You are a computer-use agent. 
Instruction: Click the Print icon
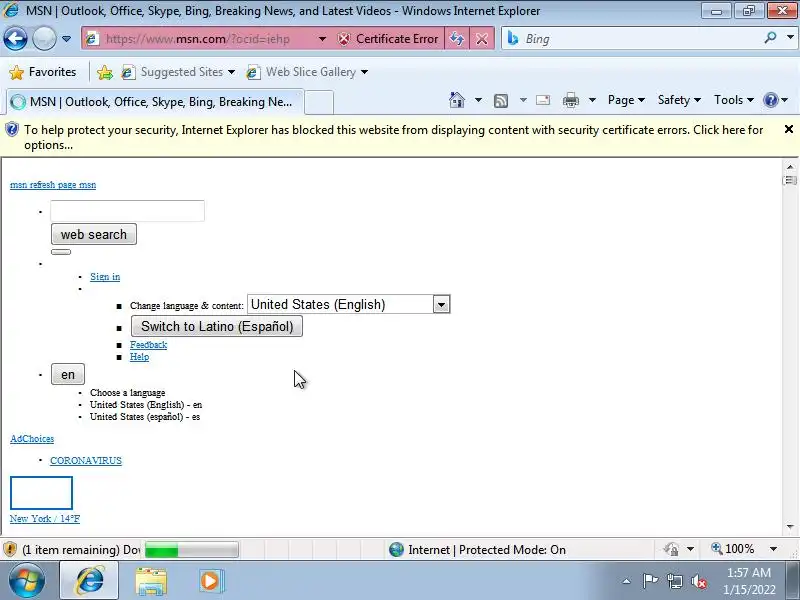[x=571, y=100]
